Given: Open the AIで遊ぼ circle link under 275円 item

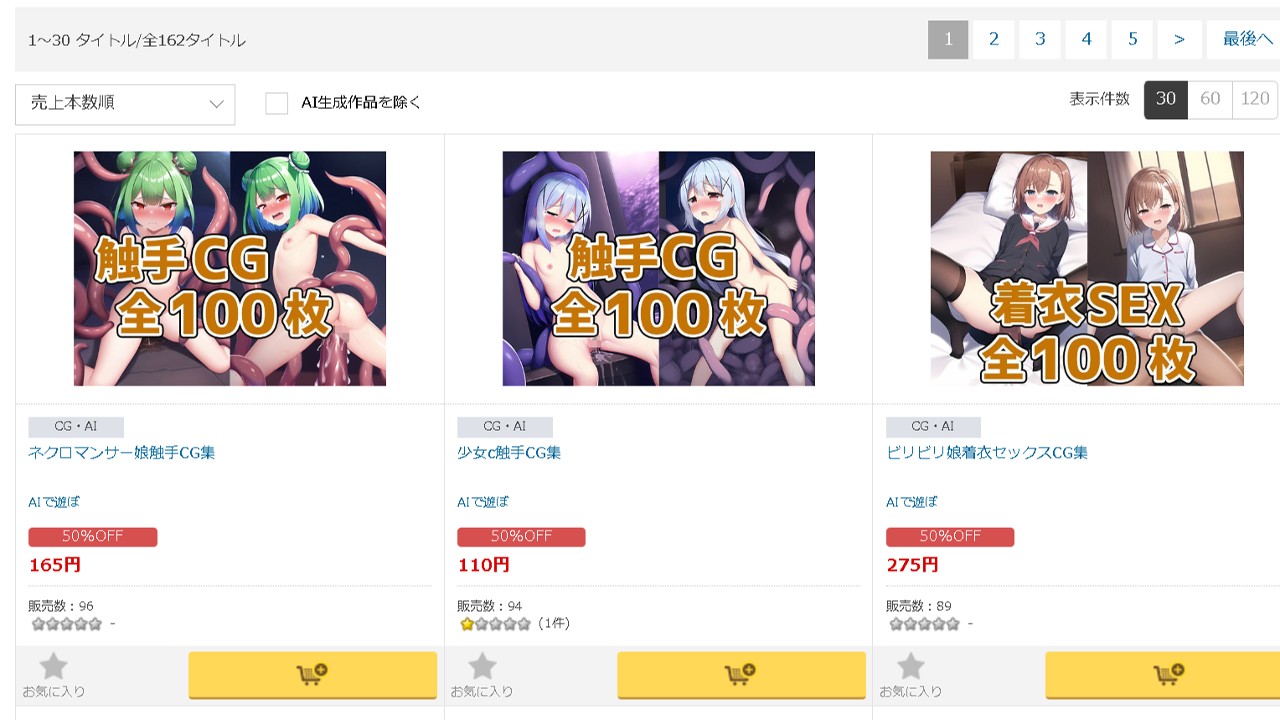Looking at the screenshot, I should pos(912,502).
